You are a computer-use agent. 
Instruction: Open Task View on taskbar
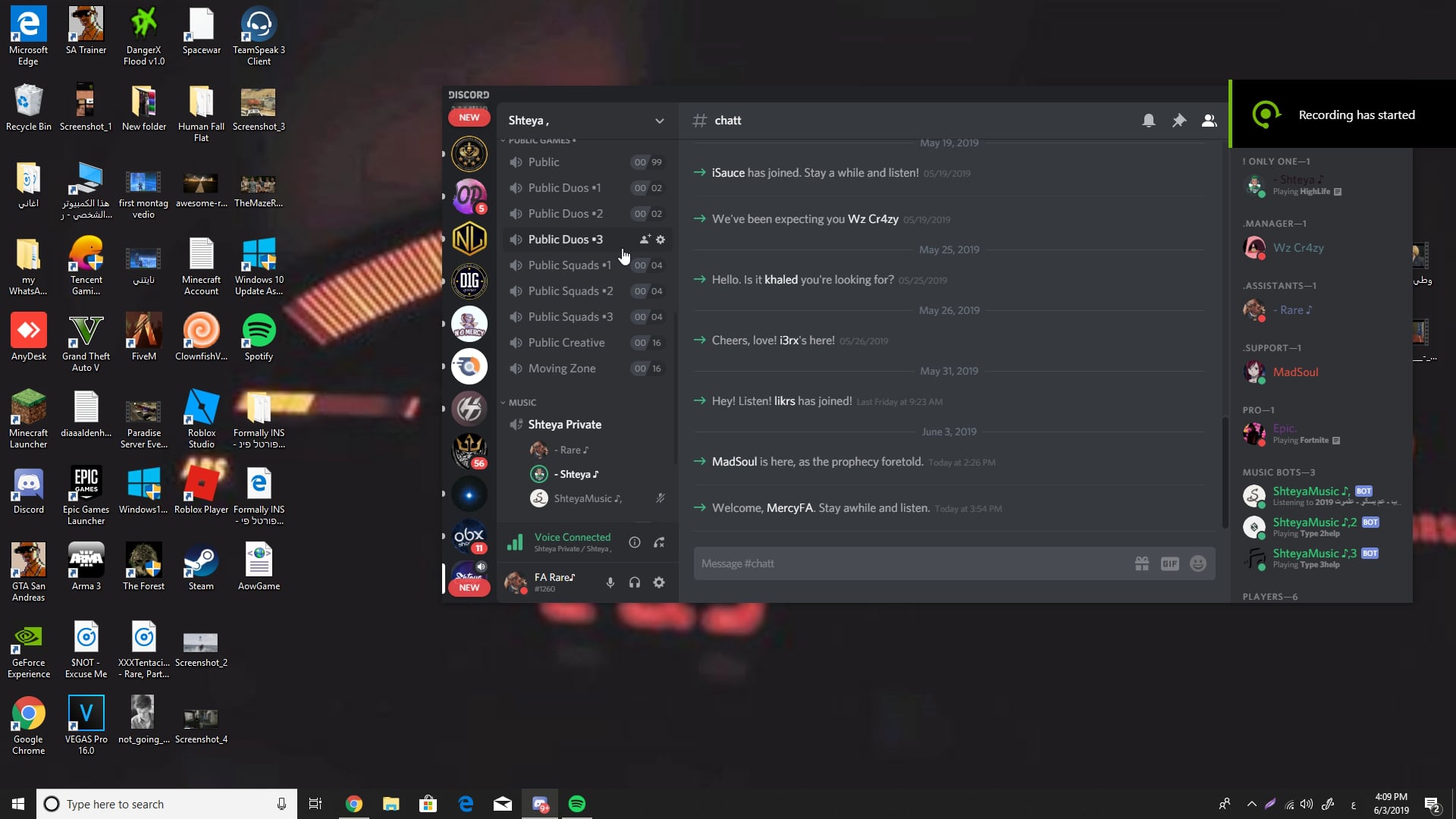315,804
